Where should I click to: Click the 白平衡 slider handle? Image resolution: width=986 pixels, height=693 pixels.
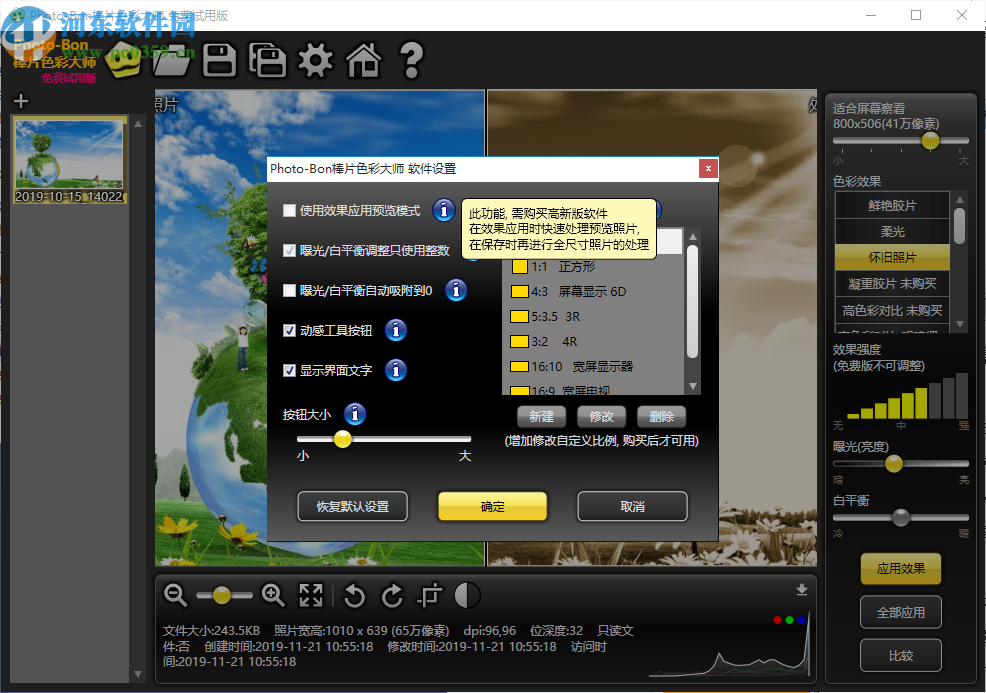point(900,518)
